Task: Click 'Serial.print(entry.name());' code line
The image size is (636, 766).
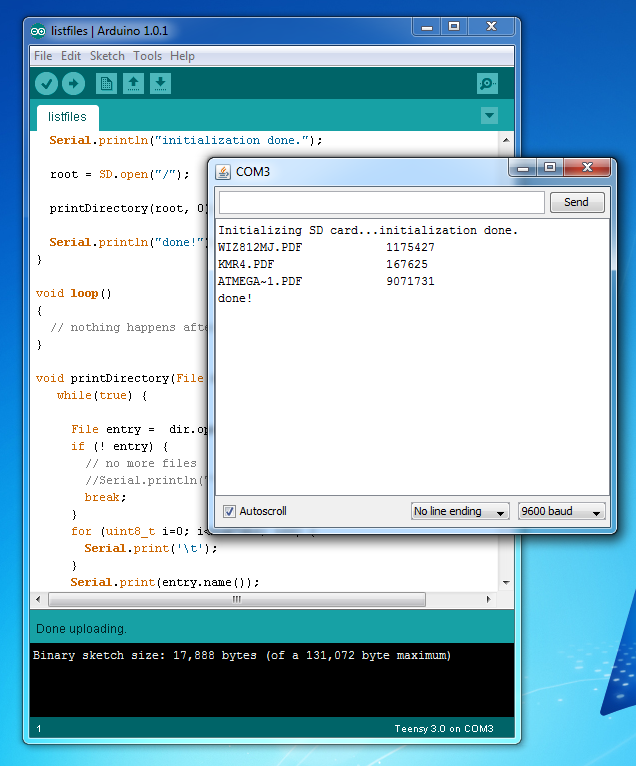Action: 165,582
